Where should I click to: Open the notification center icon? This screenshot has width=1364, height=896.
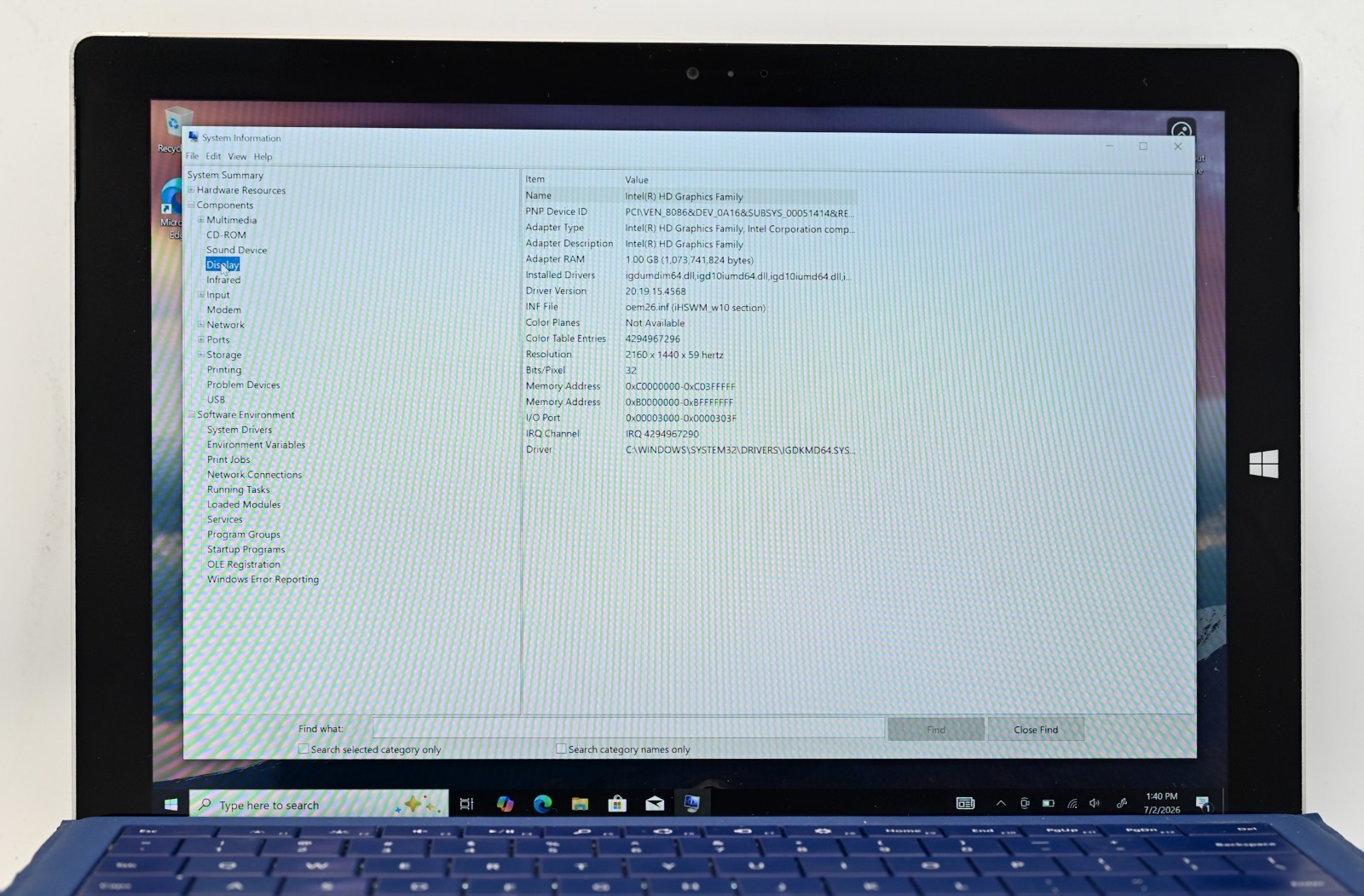point(1203,803)
